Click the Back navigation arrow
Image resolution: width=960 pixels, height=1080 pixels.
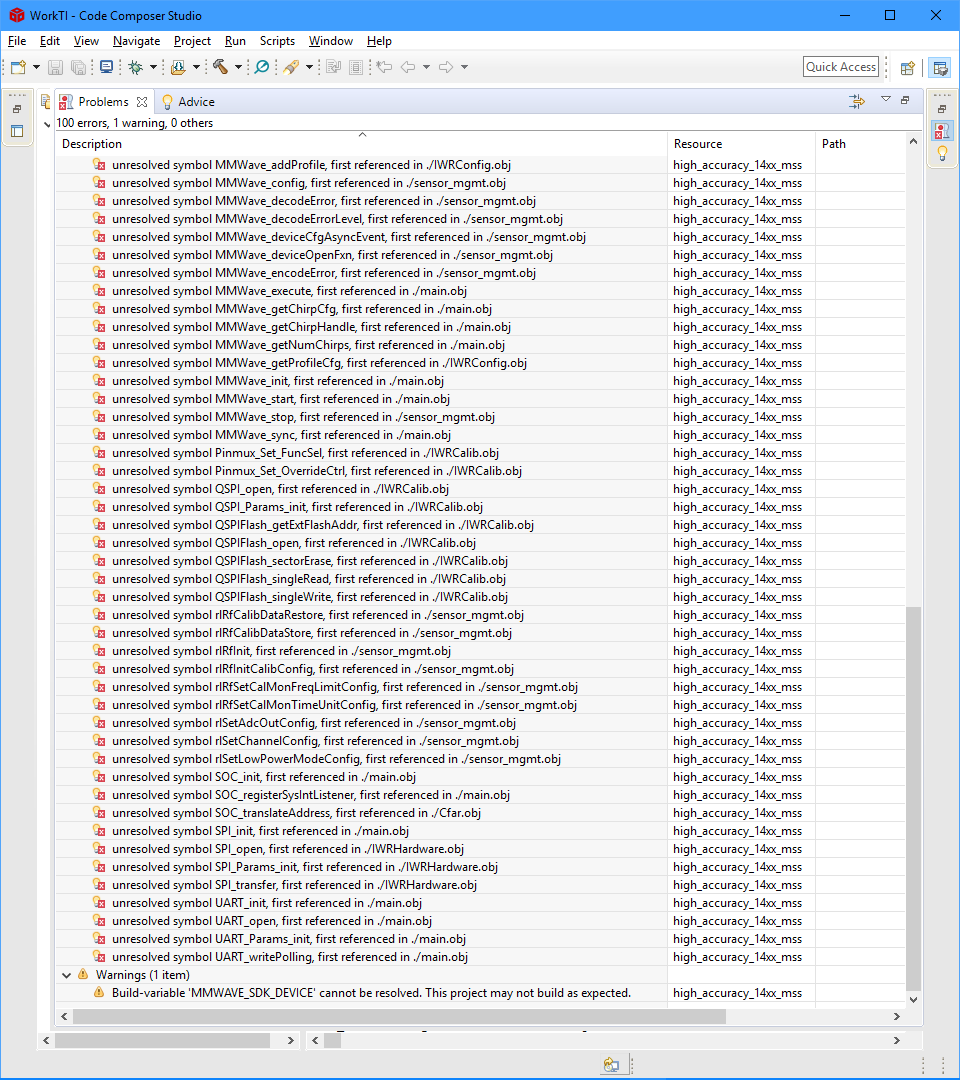[408, 67]
